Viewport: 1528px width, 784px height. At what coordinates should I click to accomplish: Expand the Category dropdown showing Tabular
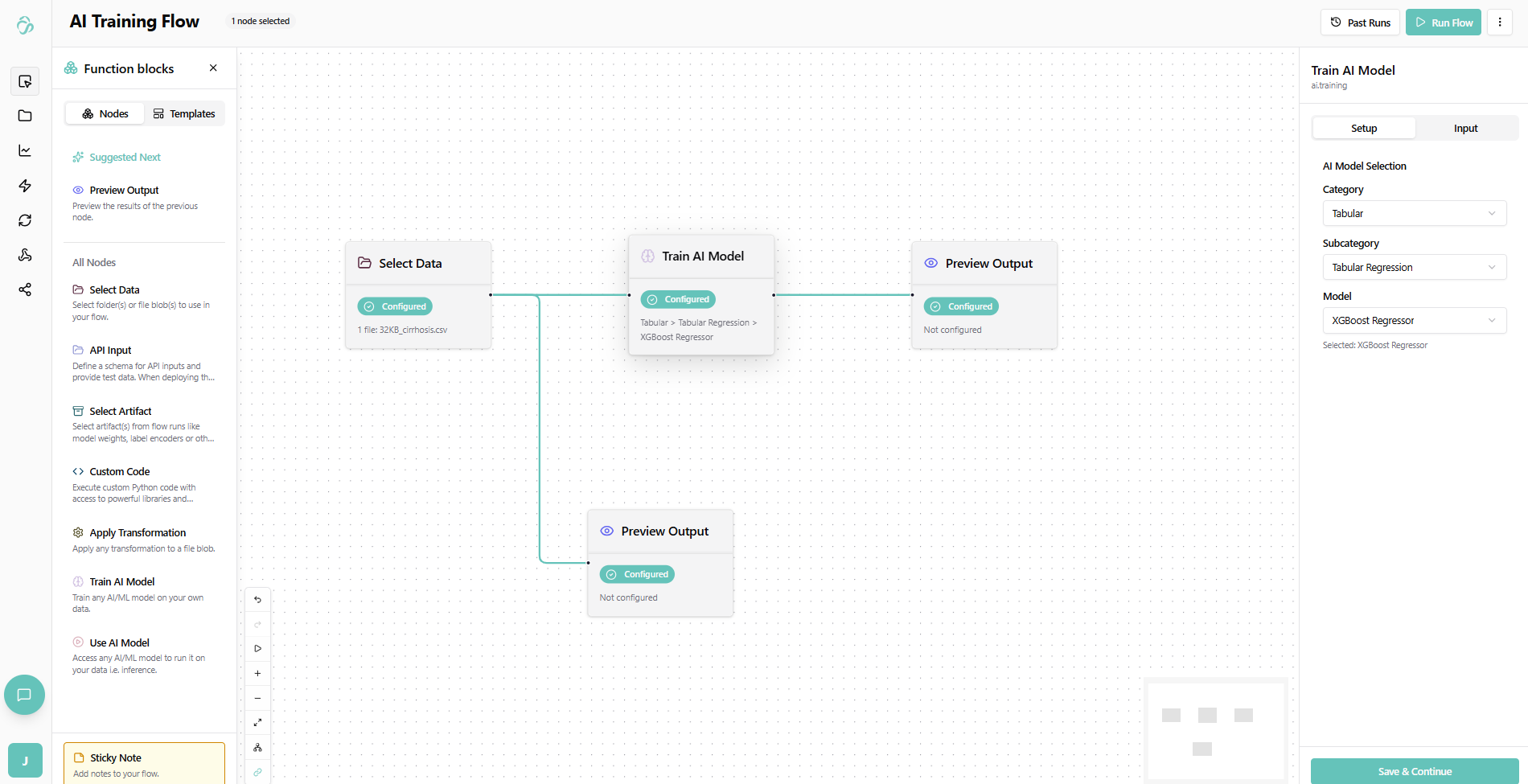(1414, 214)
